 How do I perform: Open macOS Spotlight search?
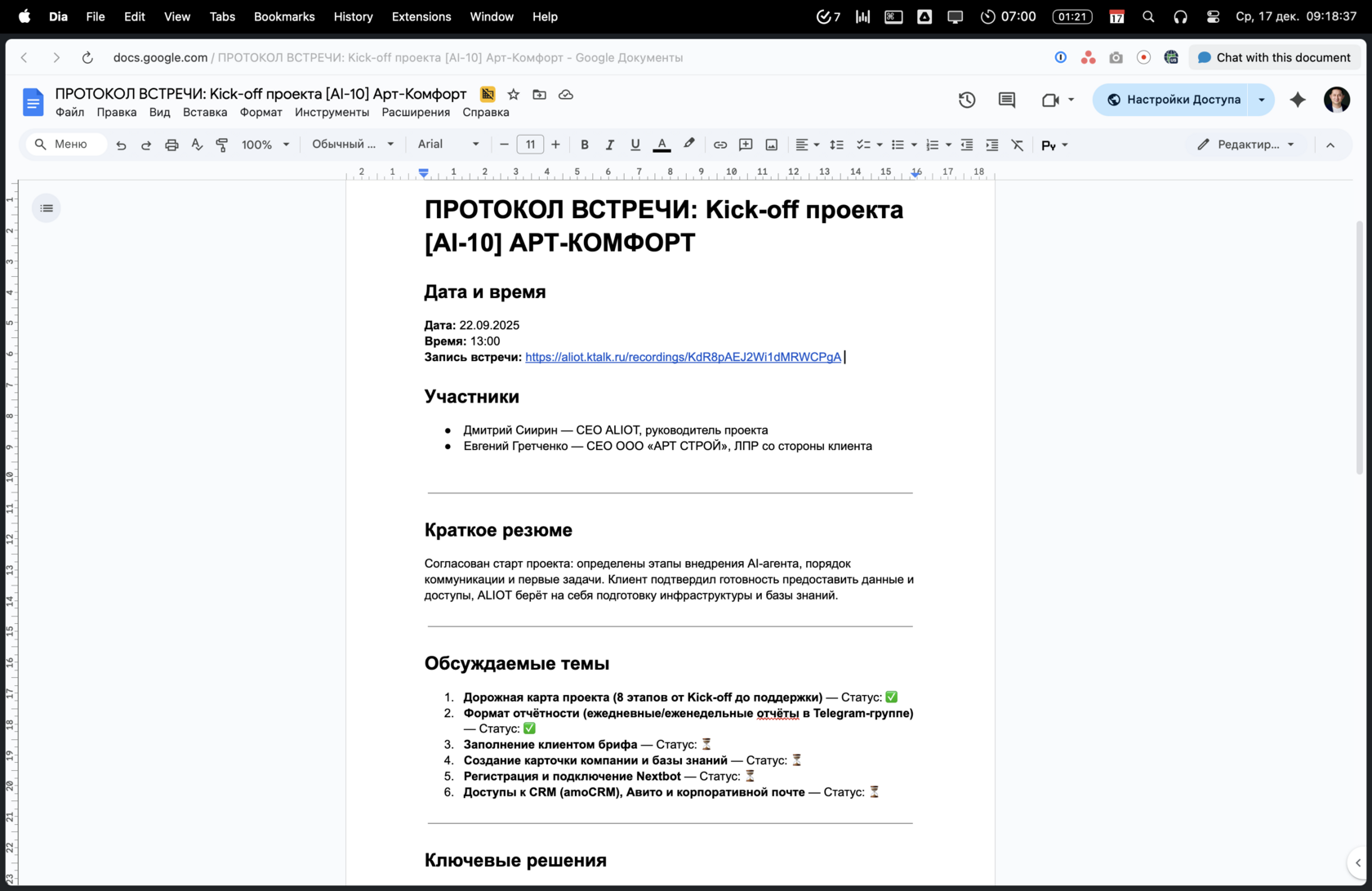[1148, 16]
